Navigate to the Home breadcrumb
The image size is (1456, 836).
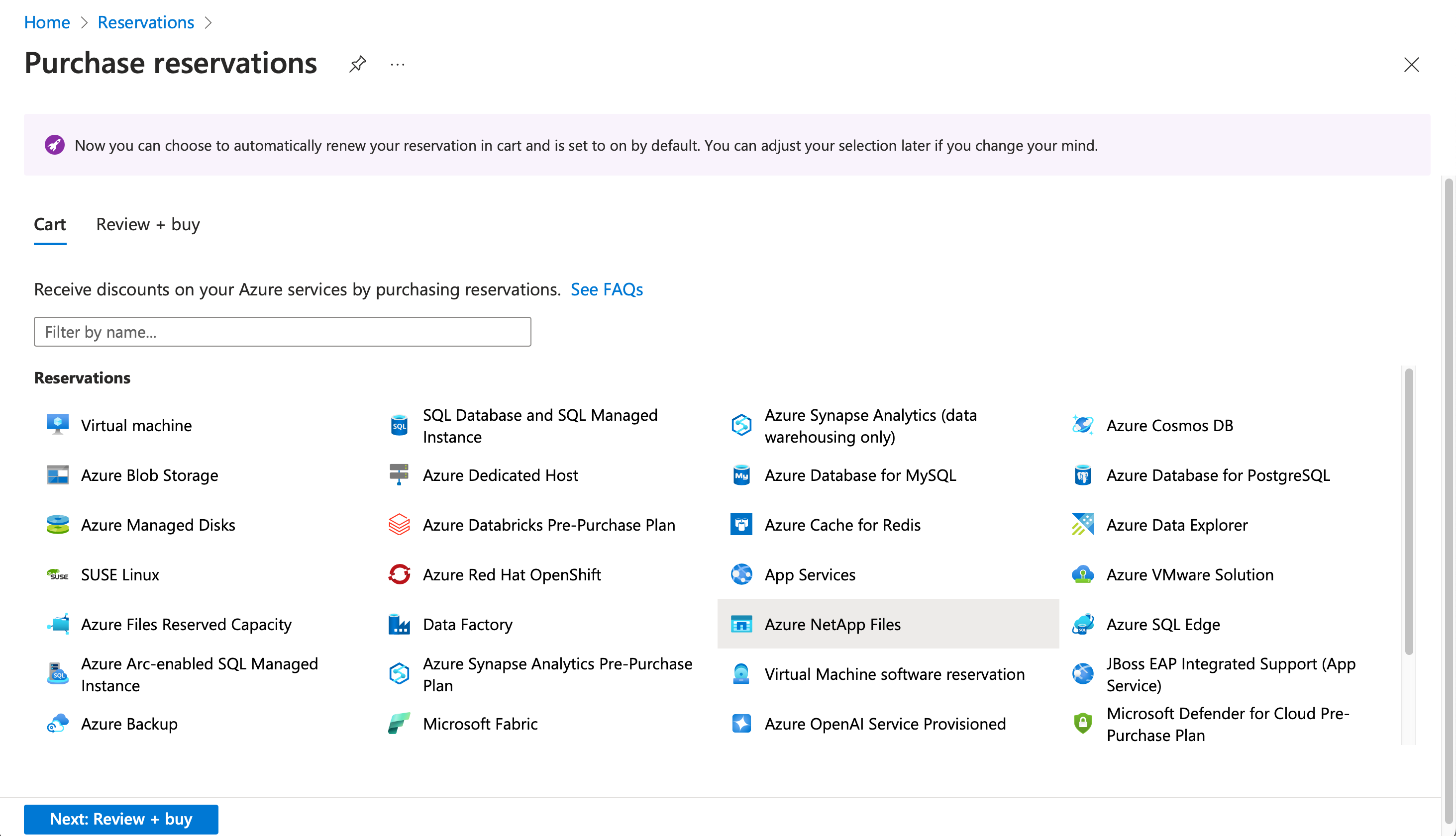[46, 22]
